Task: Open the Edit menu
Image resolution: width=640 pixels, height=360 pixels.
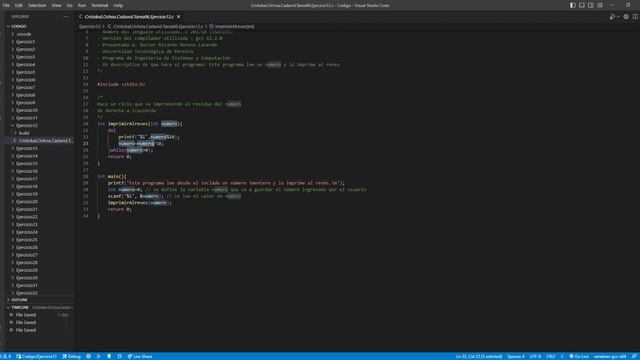Action: tap(19, 5)
